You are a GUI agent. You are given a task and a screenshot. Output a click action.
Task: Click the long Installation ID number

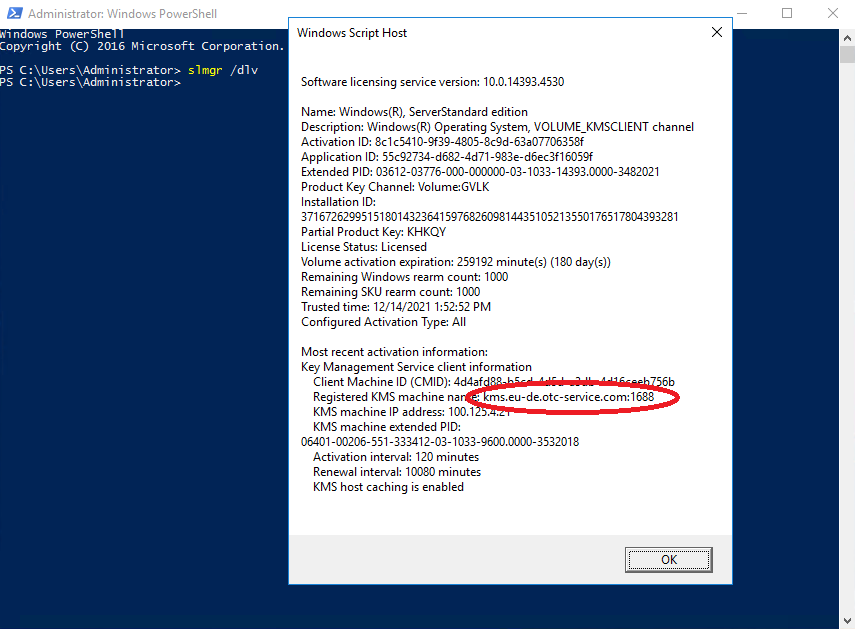pos(489,217)
